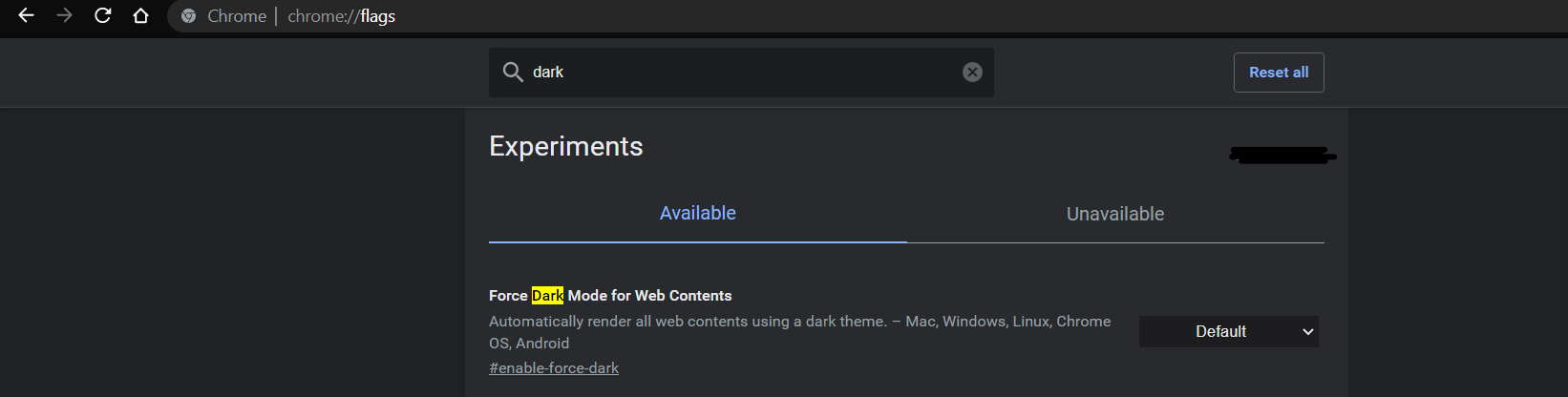The image size is (1568, 397).
Task: Clear the "dark" search with X icon
Action: click(972, 73)
